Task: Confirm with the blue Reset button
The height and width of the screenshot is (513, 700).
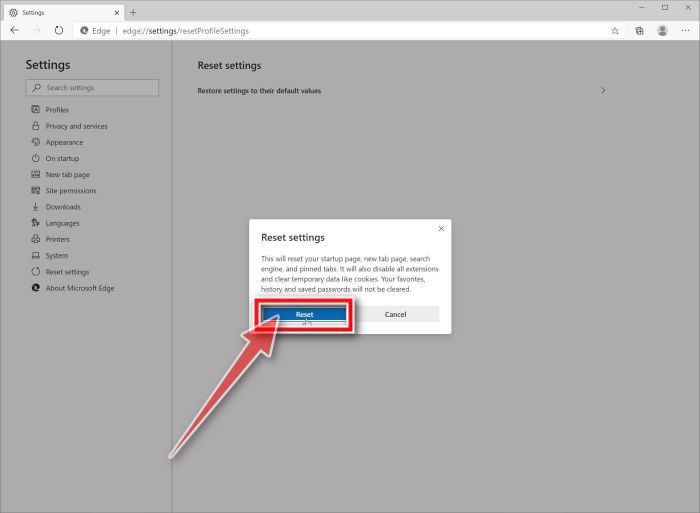Action: pyautogui.click(x=304, y=314)
